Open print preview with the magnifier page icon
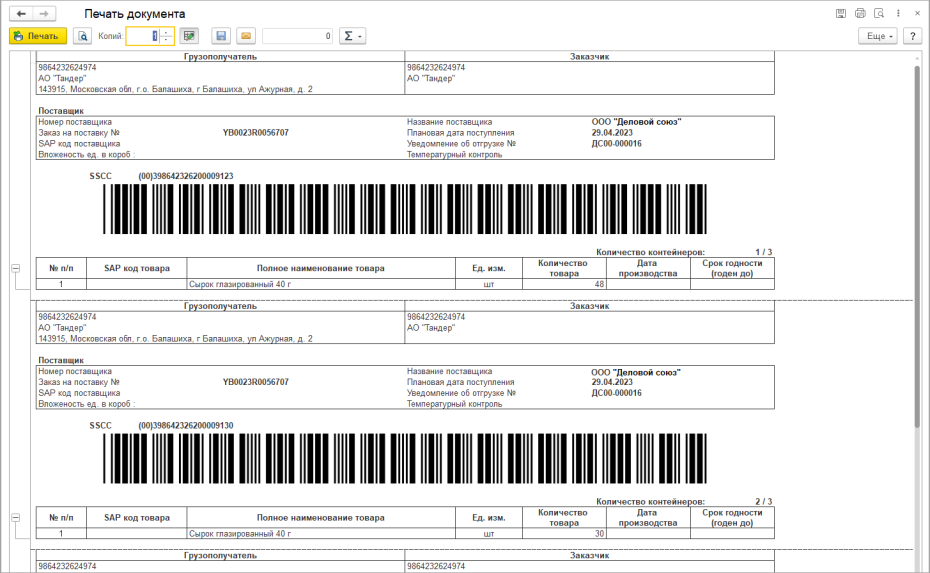Screen dimensions: 930x573 (82, 36)
